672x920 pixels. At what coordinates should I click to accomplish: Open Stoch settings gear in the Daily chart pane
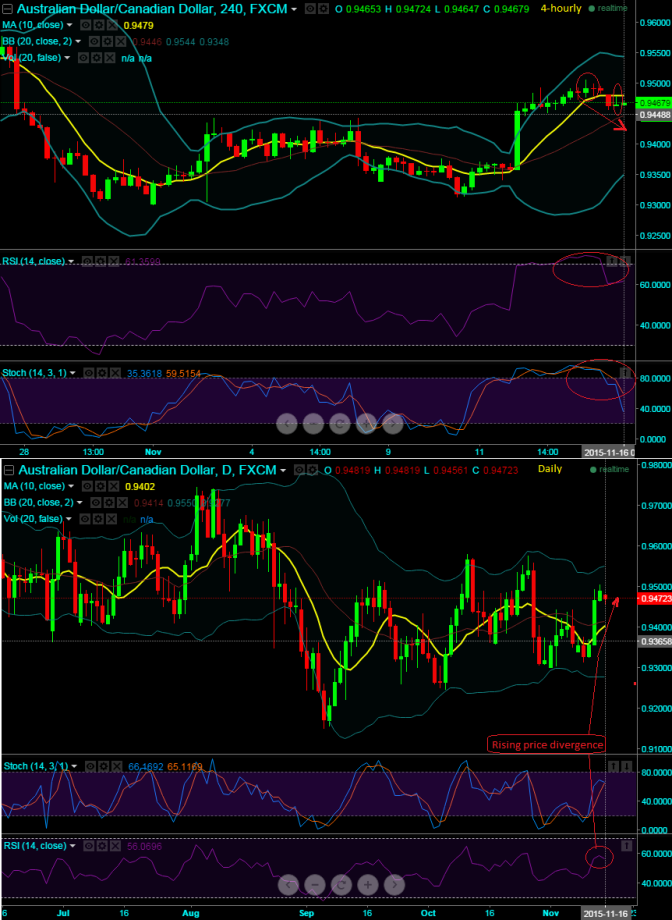pyautogui.click(x=101, y=766)
